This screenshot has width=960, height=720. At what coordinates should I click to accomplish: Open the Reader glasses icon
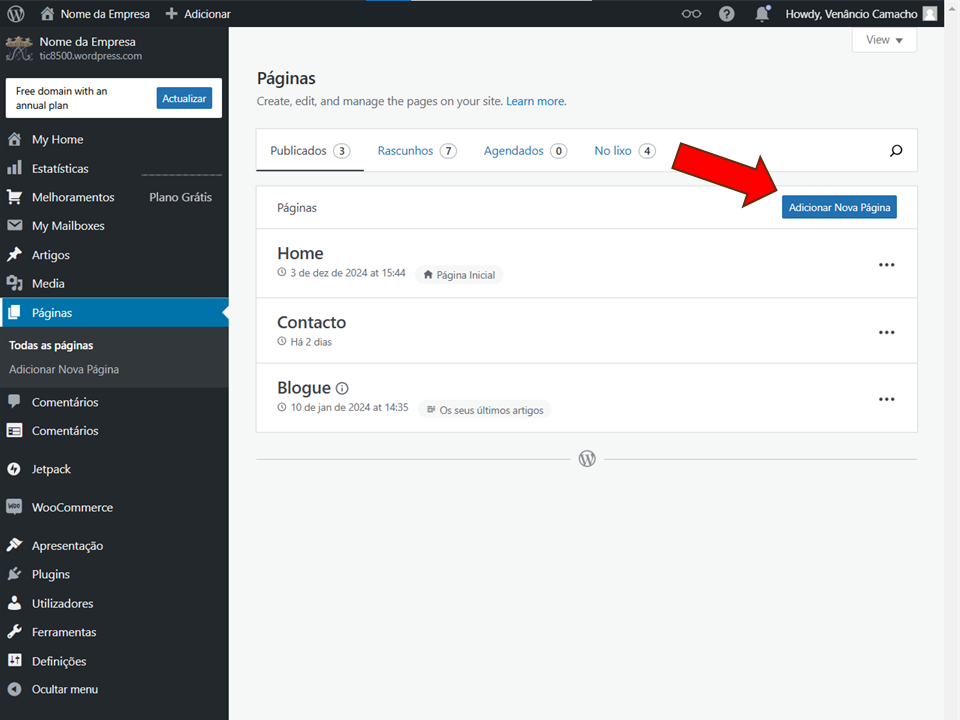[x=691, y=14]
